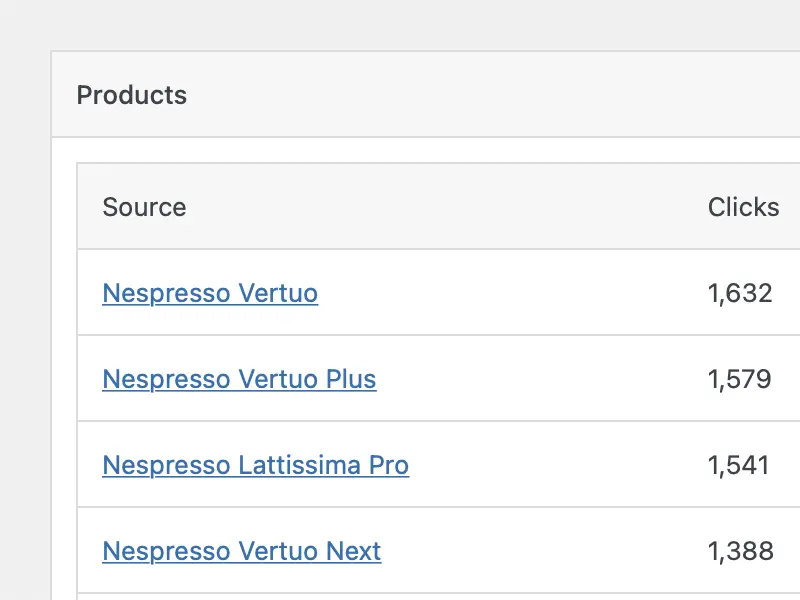Open the Nespresso Vertuo Next link

coord(242,551)
